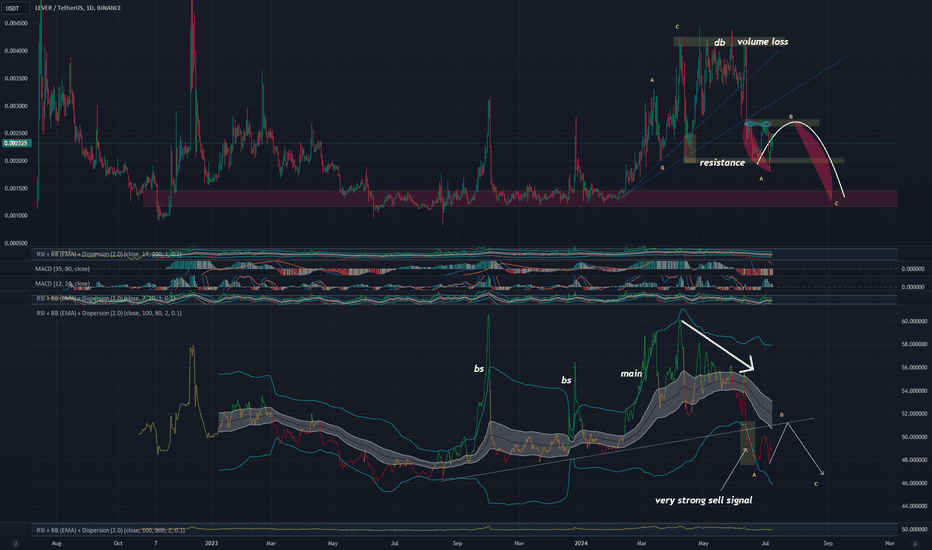Click the 0.000500 price axis level
Viewport: 932px width, 550px height.
click(x=16, y=243)
